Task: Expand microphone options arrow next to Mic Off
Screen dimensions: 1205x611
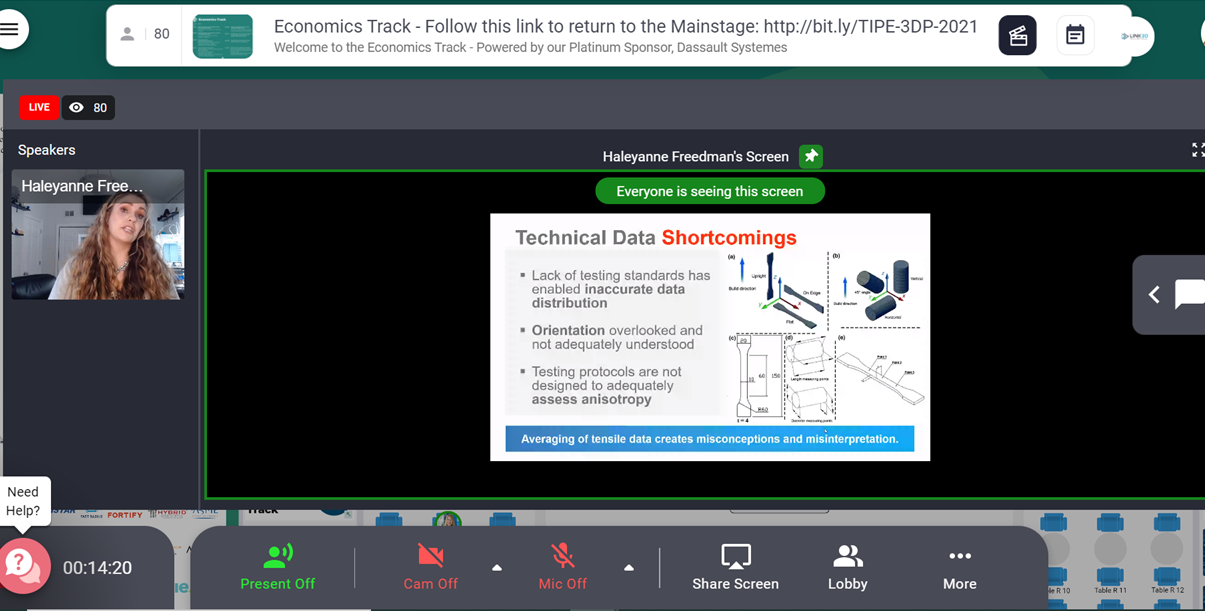Action: click(x=629, y=568)
